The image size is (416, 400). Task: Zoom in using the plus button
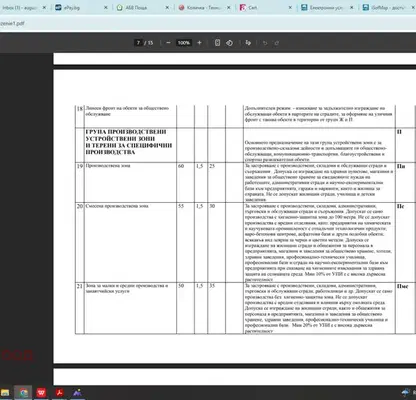point(199,43)
